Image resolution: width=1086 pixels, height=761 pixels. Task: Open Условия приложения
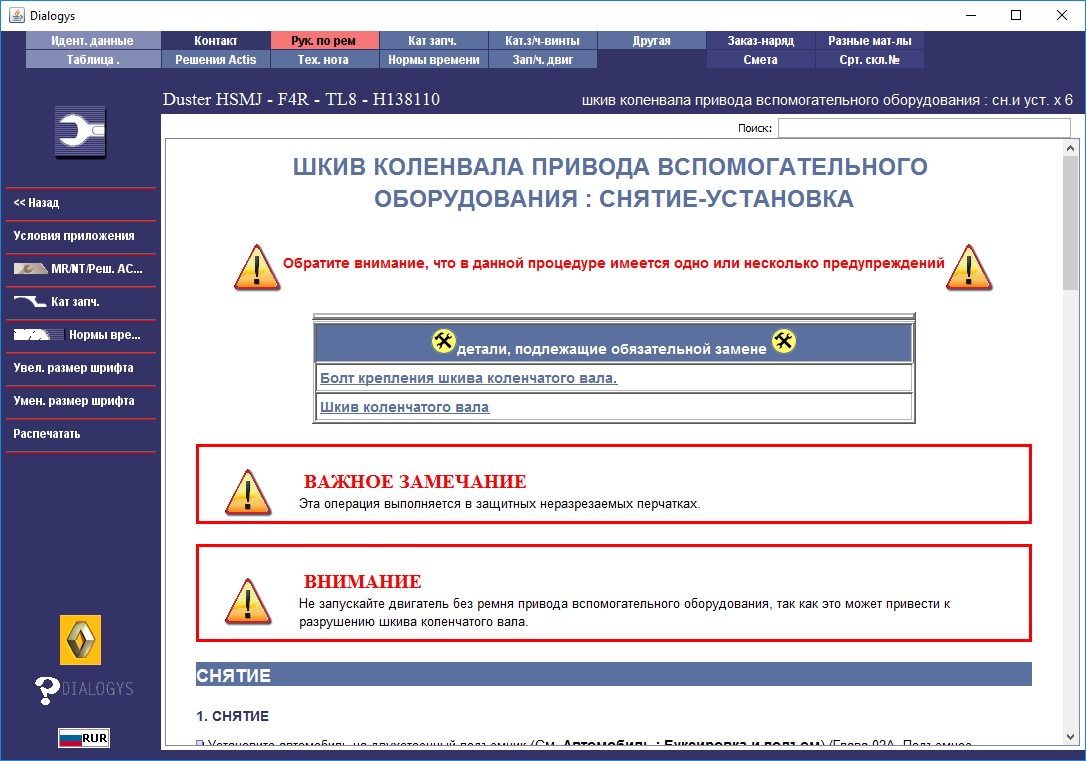pyautogui.click(x=81, y=236)
